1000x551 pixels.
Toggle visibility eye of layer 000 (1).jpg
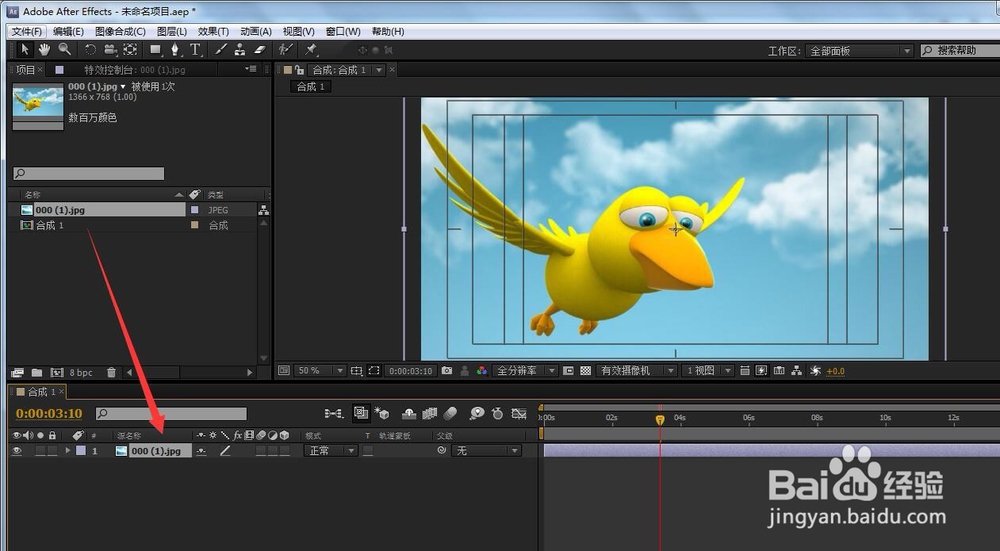[x=17, y=451]
